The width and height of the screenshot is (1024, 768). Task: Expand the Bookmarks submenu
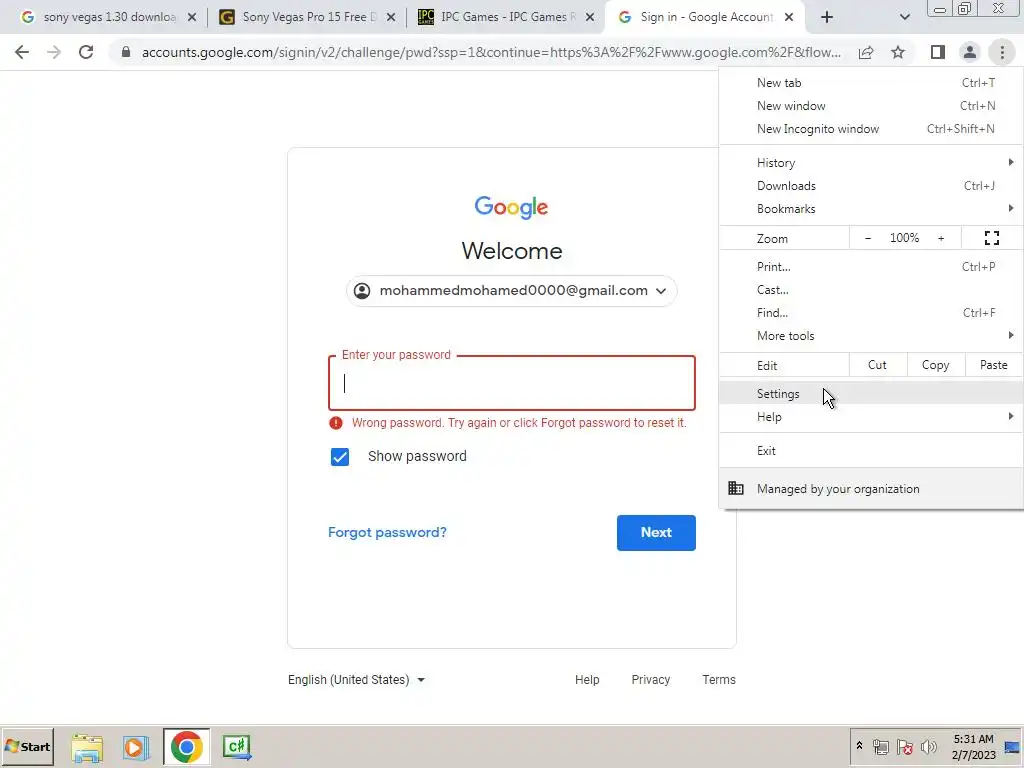point(871,209)
